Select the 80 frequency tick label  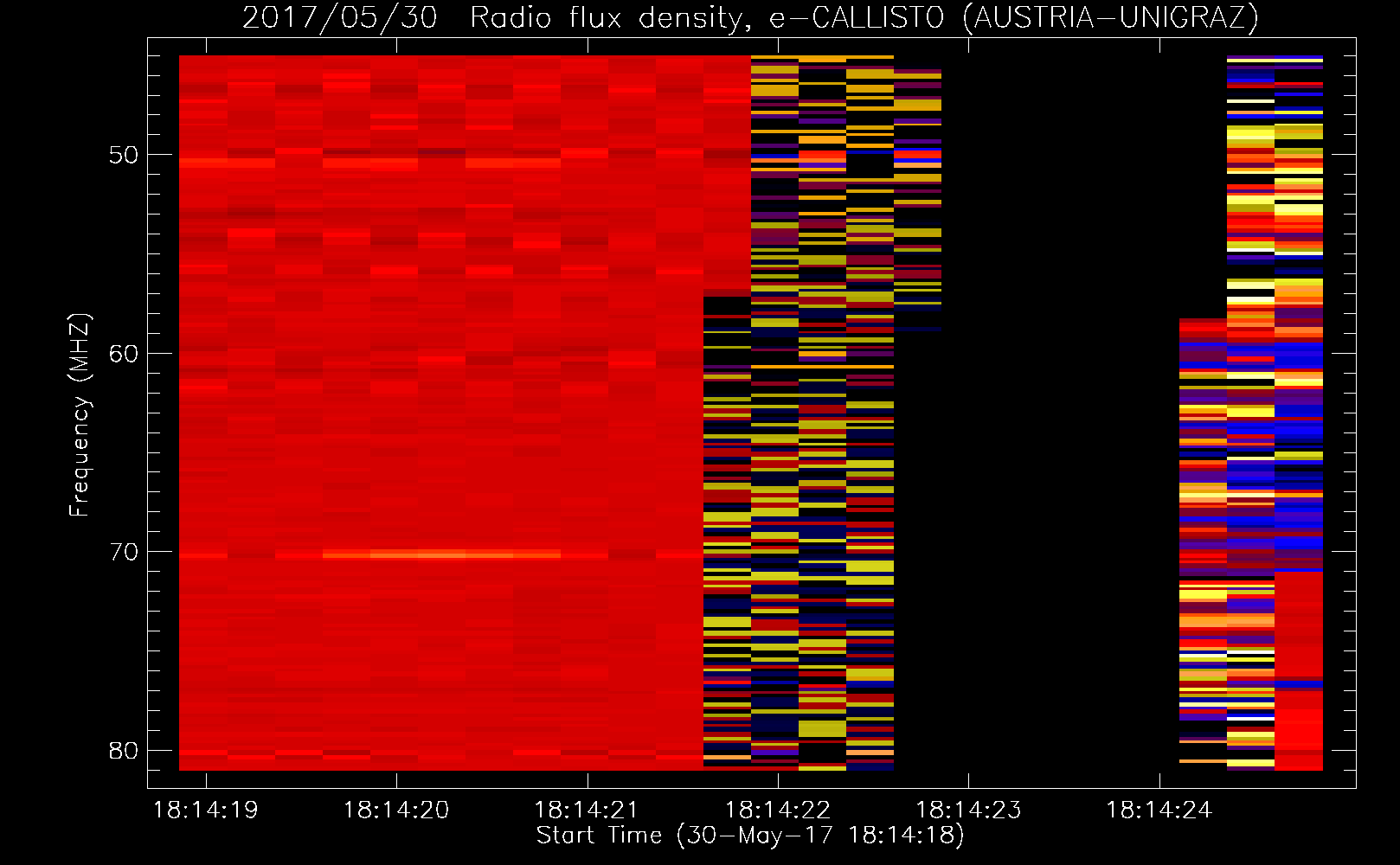tap(124, 751)
